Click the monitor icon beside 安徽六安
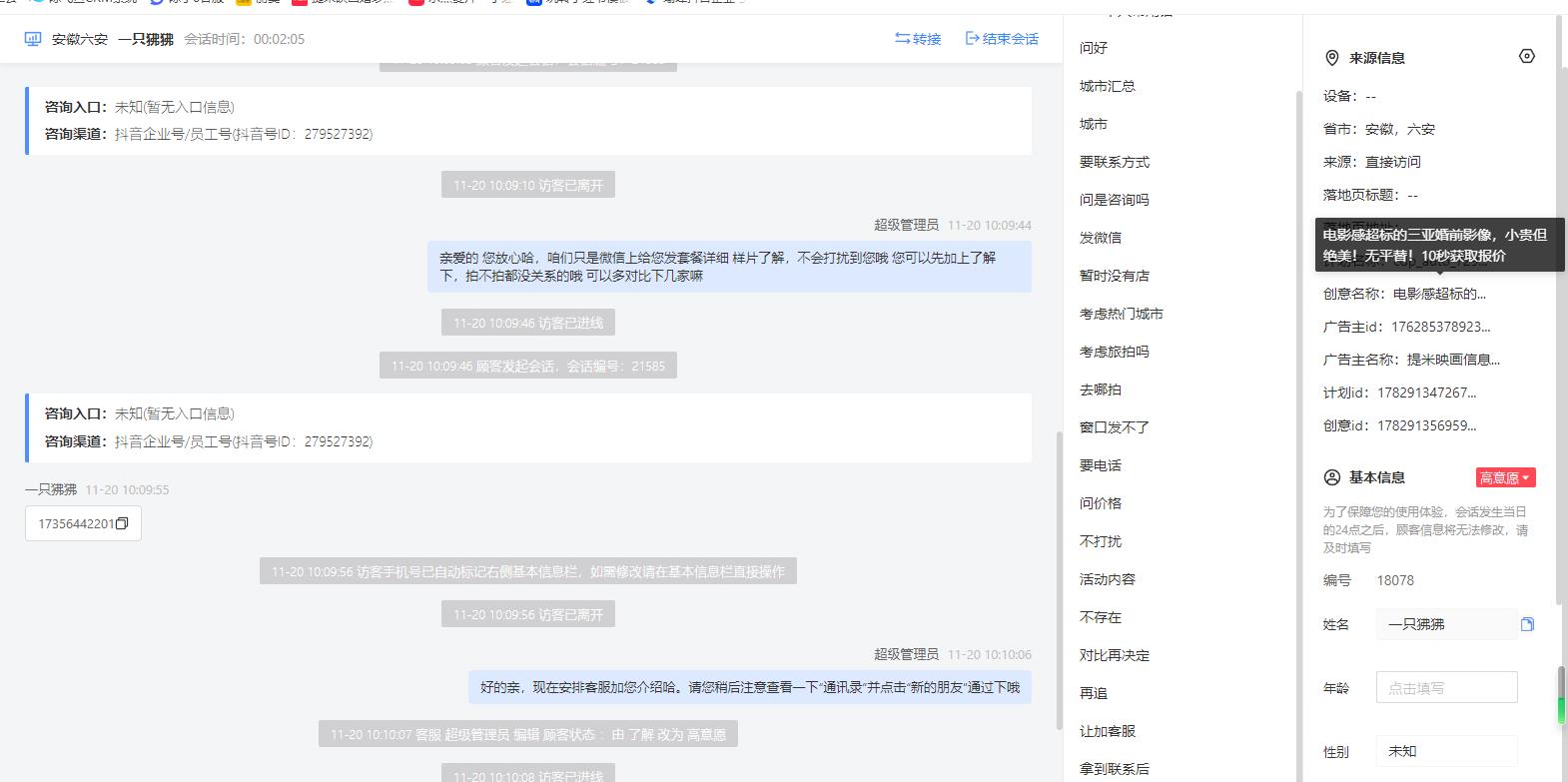The height and width of the screenshot is (782, 1568). pyautogui.click(x=33, y=39)
